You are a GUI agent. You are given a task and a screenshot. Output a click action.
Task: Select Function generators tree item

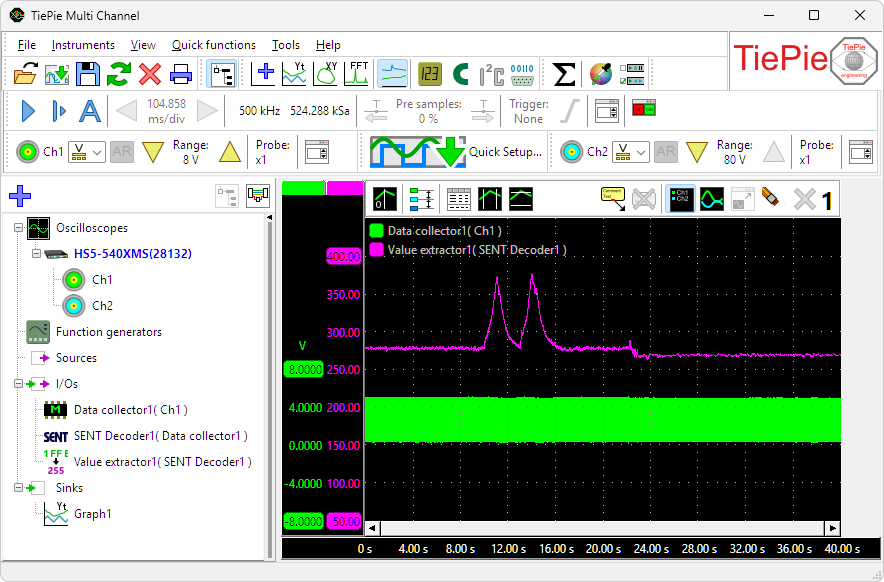click(x=109, y=332)
